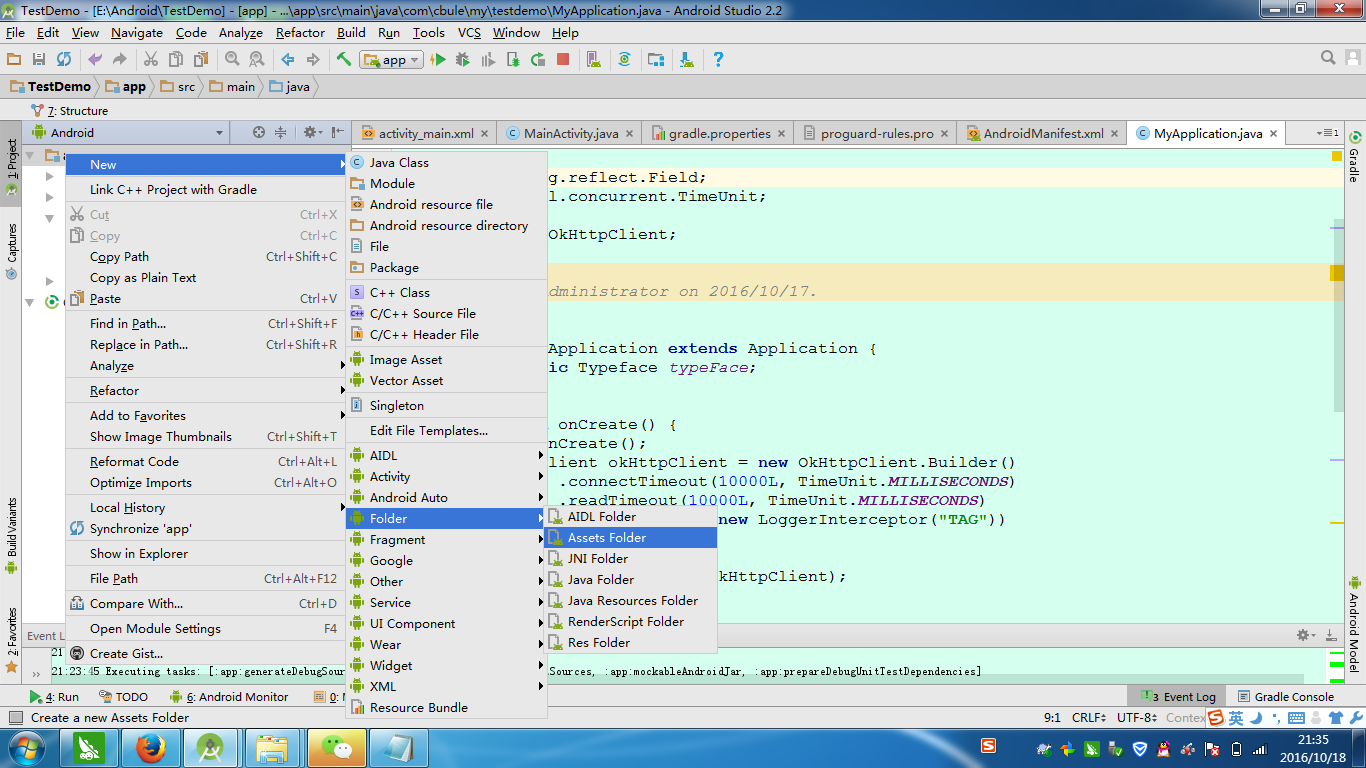This screenshot has height=768, width=1366.
Task: Open the hidden editor tabs list dropdown
Action: (1327, 133)
